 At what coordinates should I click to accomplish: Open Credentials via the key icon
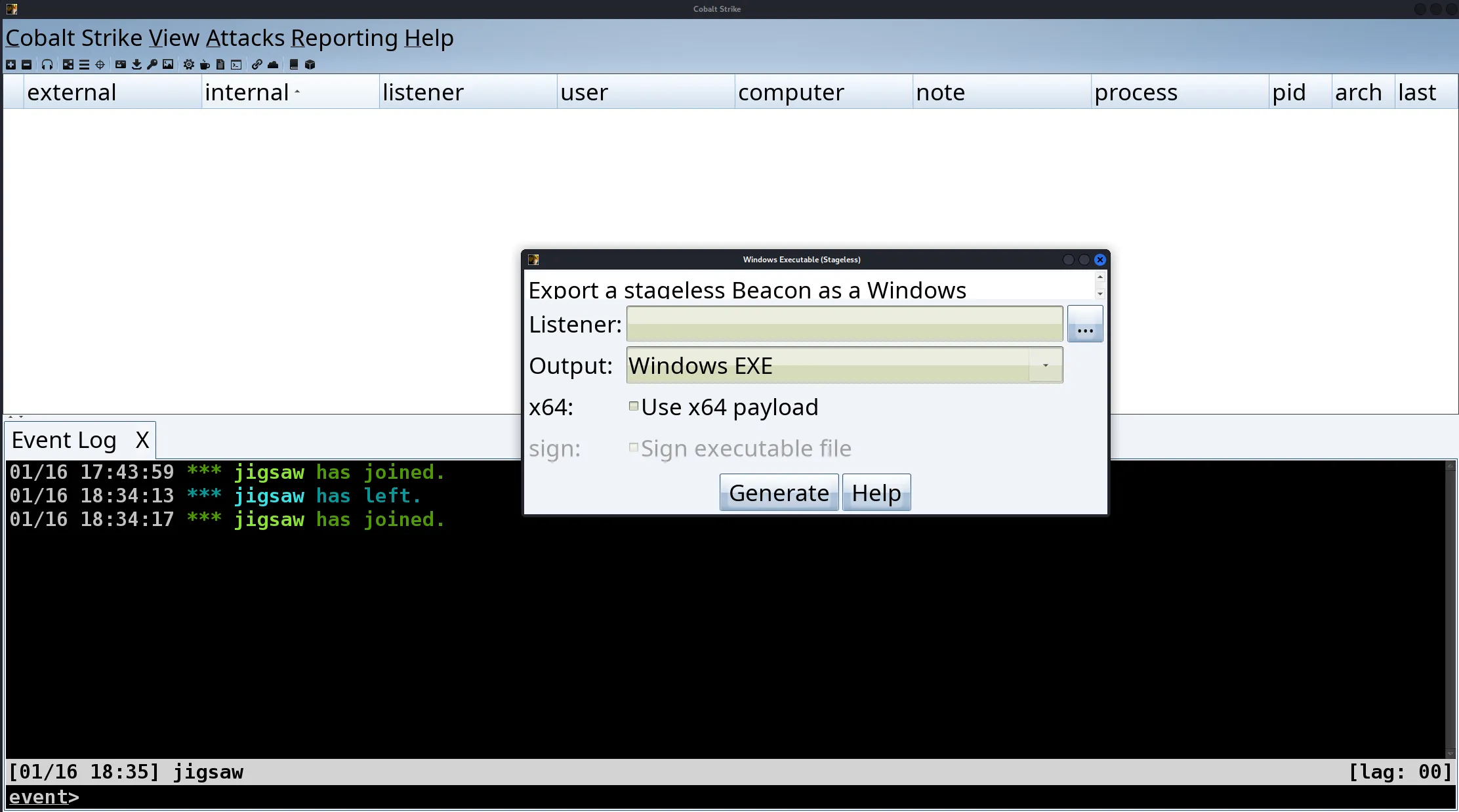[x=152, y=64]
